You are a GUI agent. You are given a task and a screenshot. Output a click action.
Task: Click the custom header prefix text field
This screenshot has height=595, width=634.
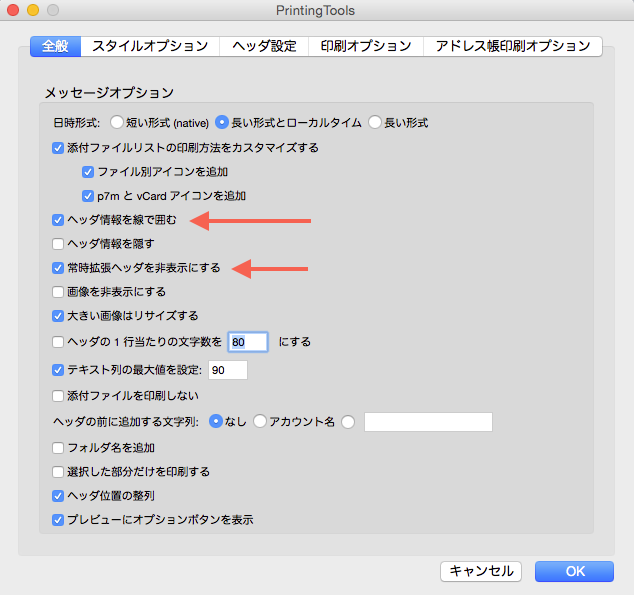(428, 422)
